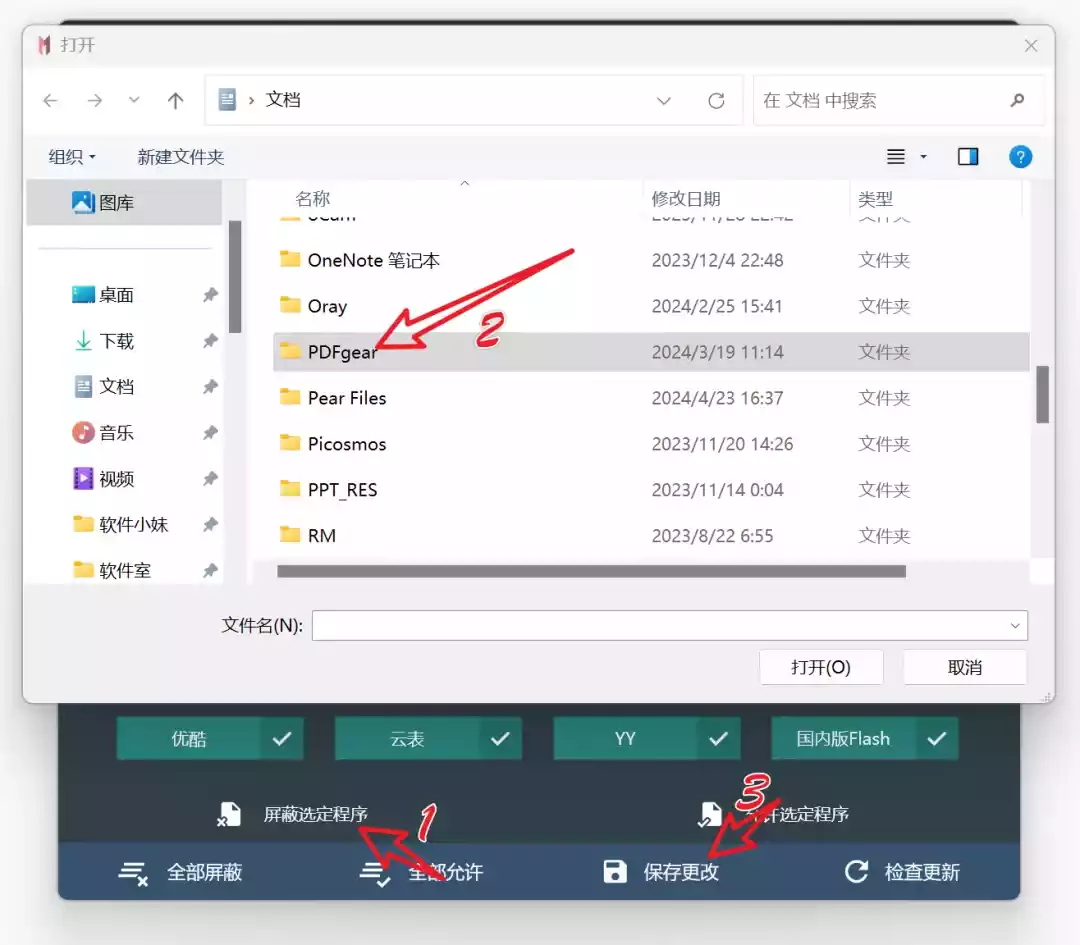Go up one folder level
1080x945 pixels.
(176, 101)
